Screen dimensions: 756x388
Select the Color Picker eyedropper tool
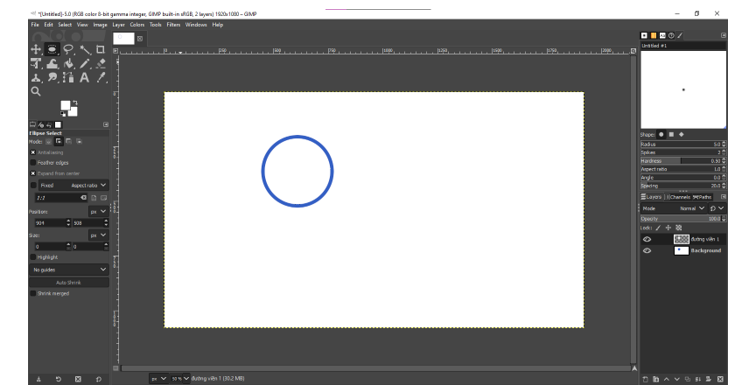[101, 78]
